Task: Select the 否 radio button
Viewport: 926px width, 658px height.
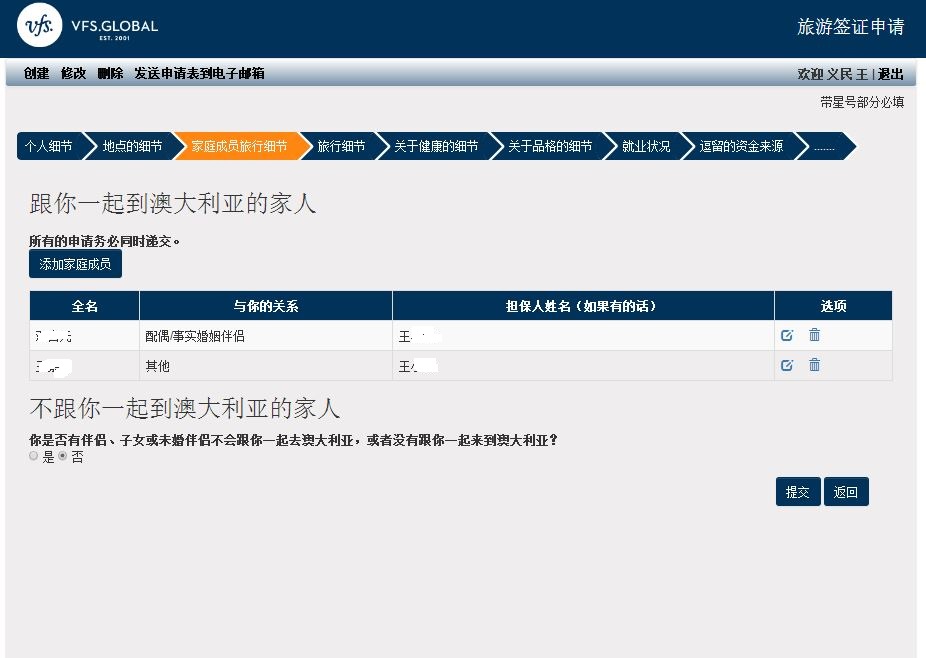Action: (63, 456)
